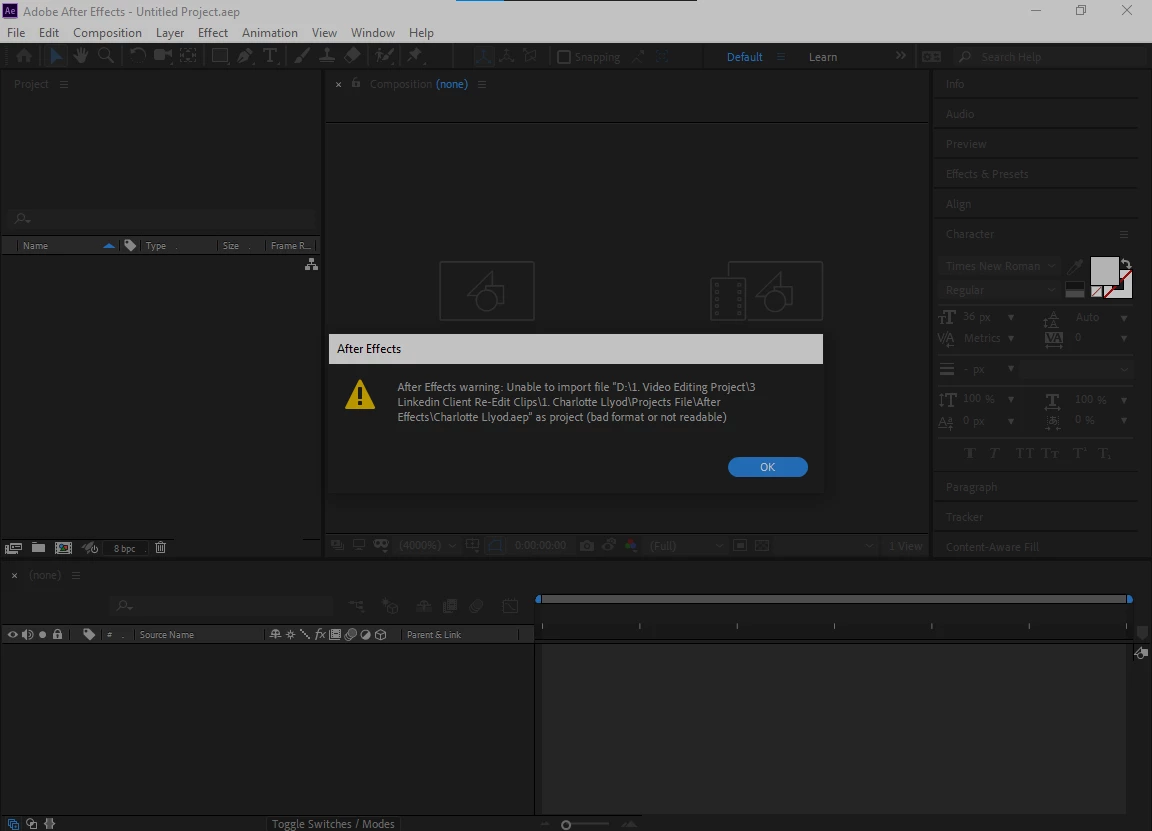1152x831 pixels.
Task: Select the Pan Behind anchor point tool
Action: tap(188, 56)
